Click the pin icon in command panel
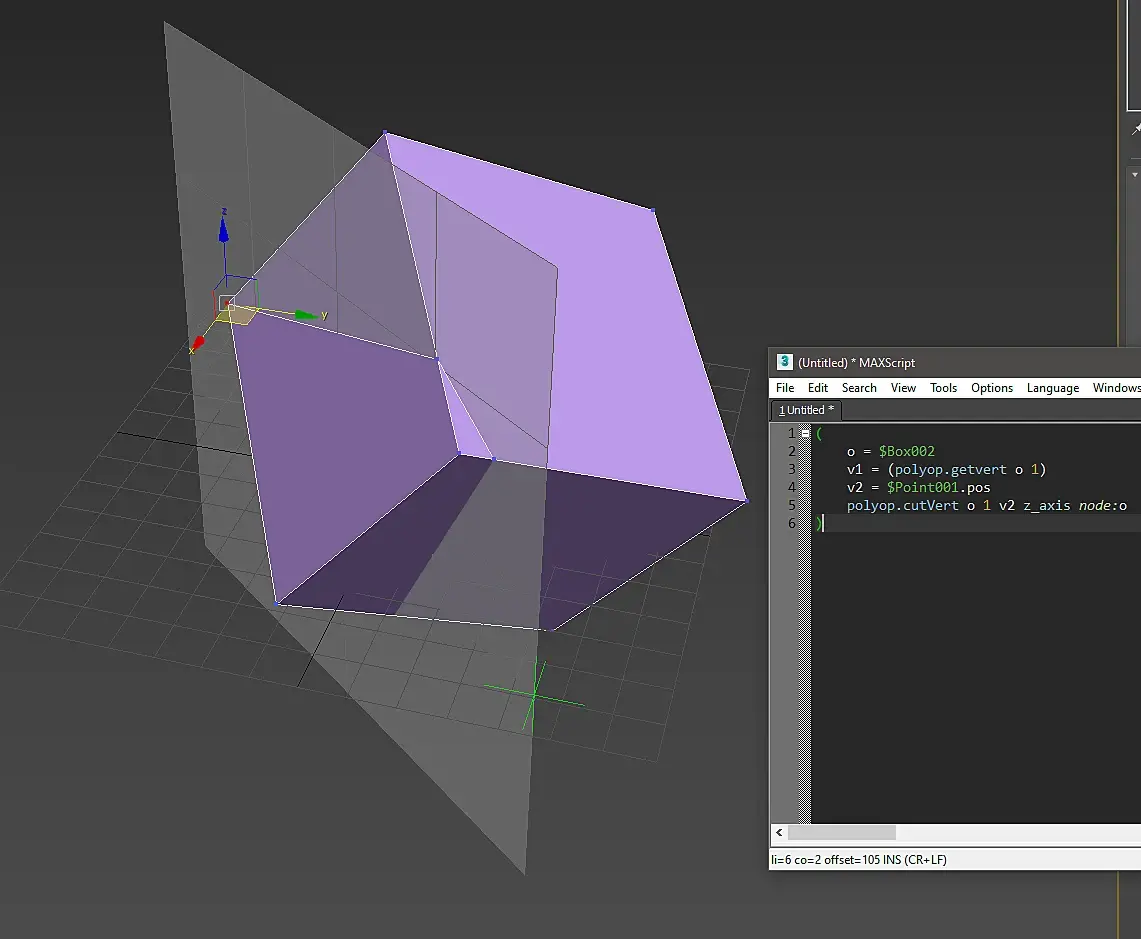Screen dimensions: 1141x939 (x=1135, y=130)
